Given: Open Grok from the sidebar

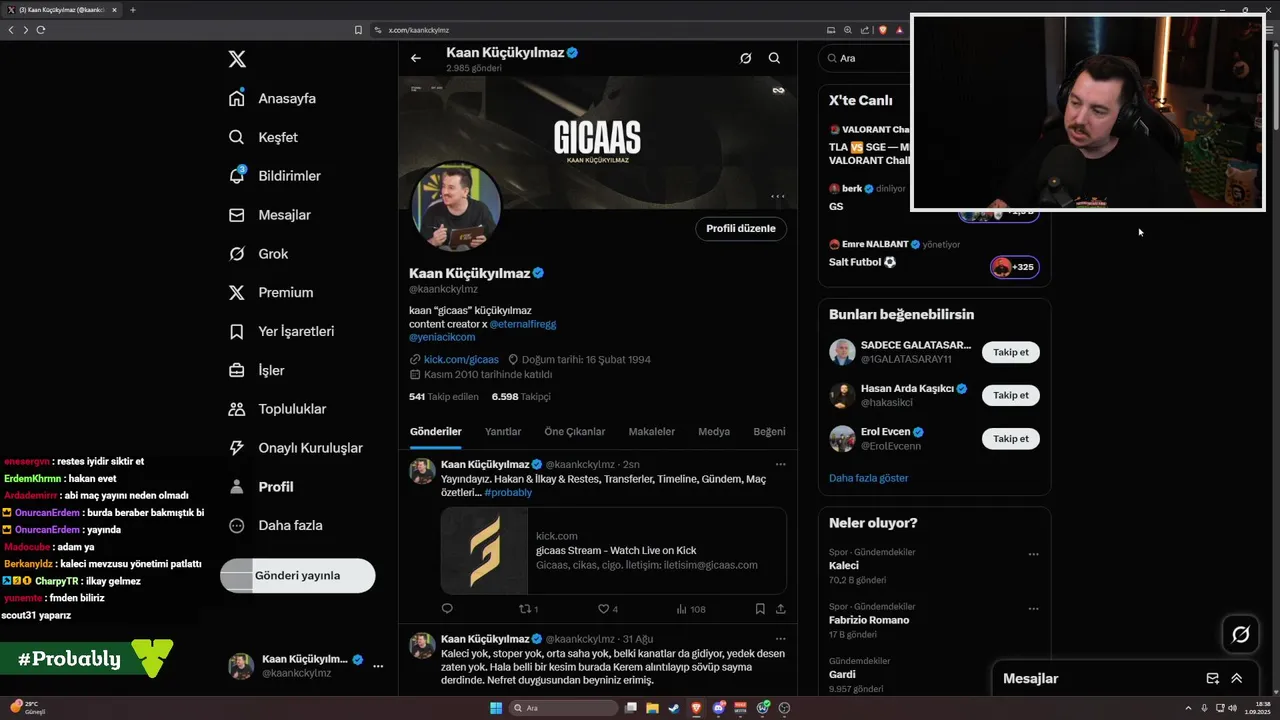Looking at the screenshot, I should point(259,254).
